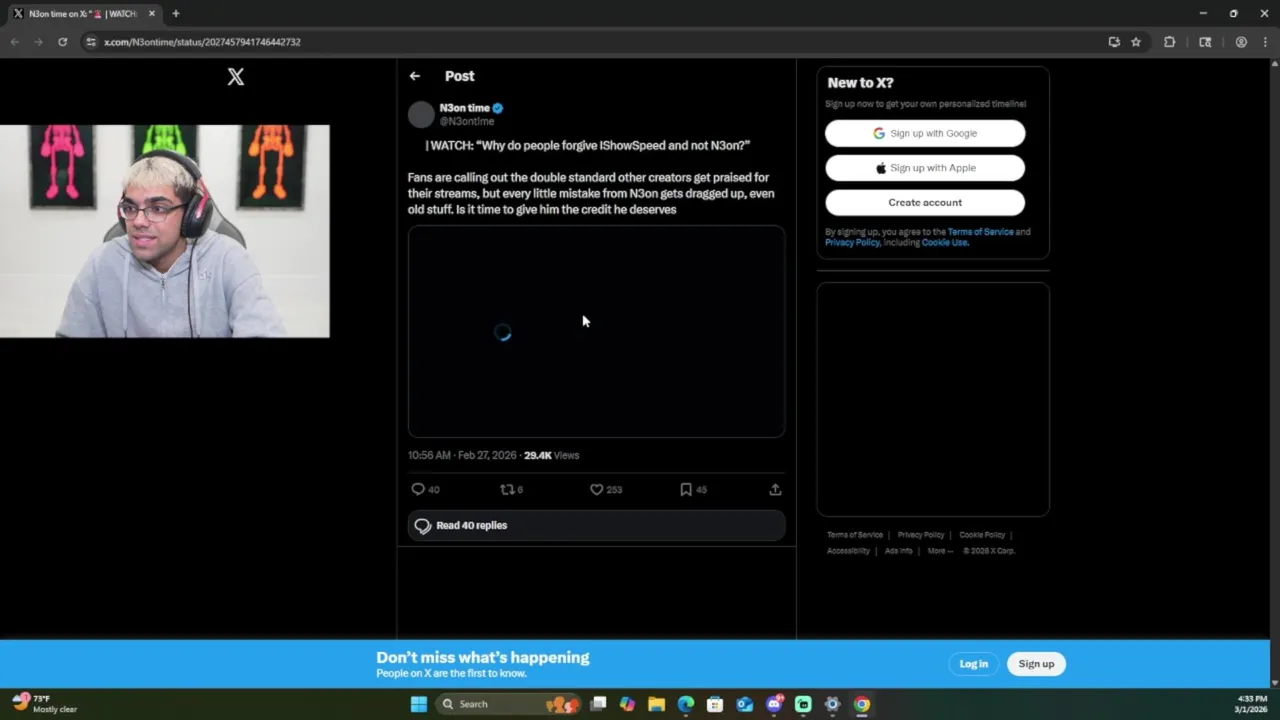Click the Create account button
The width and height of the screenshot is (1280, 720).
[925, 202]
